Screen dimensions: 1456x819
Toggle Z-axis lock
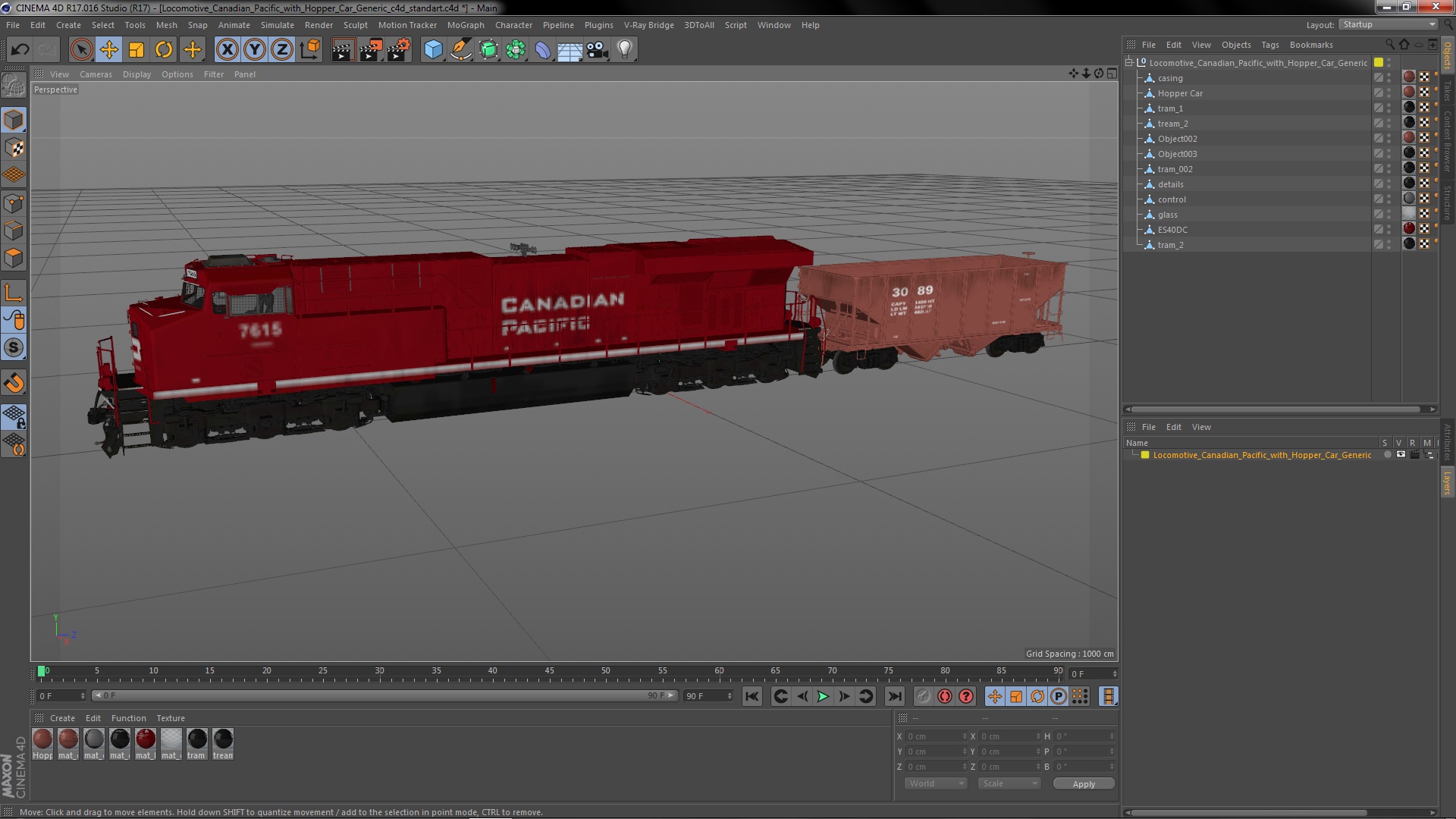coord(282,50)
